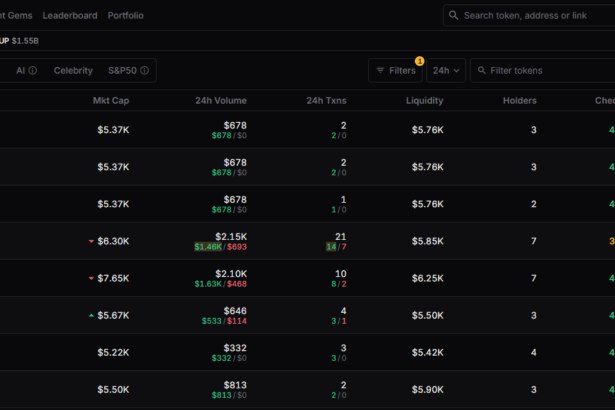
Task: Click the search magnifier icon in top bar
Action: (x=453, y=15)
